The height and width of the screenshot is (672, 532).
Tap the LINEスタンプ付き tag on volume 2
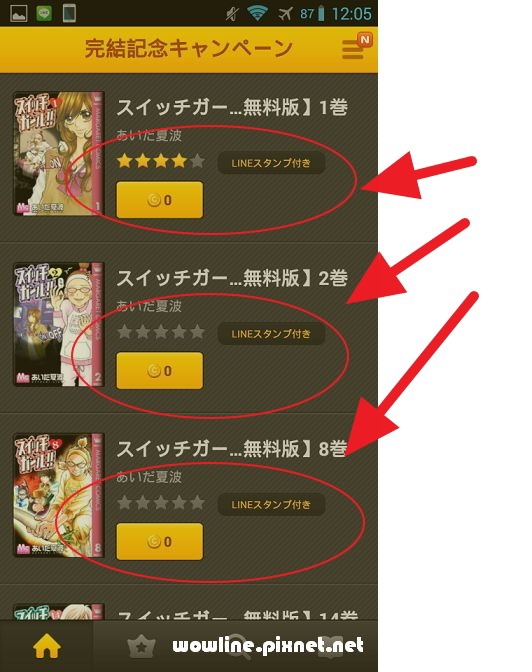(x=271, y=333)
